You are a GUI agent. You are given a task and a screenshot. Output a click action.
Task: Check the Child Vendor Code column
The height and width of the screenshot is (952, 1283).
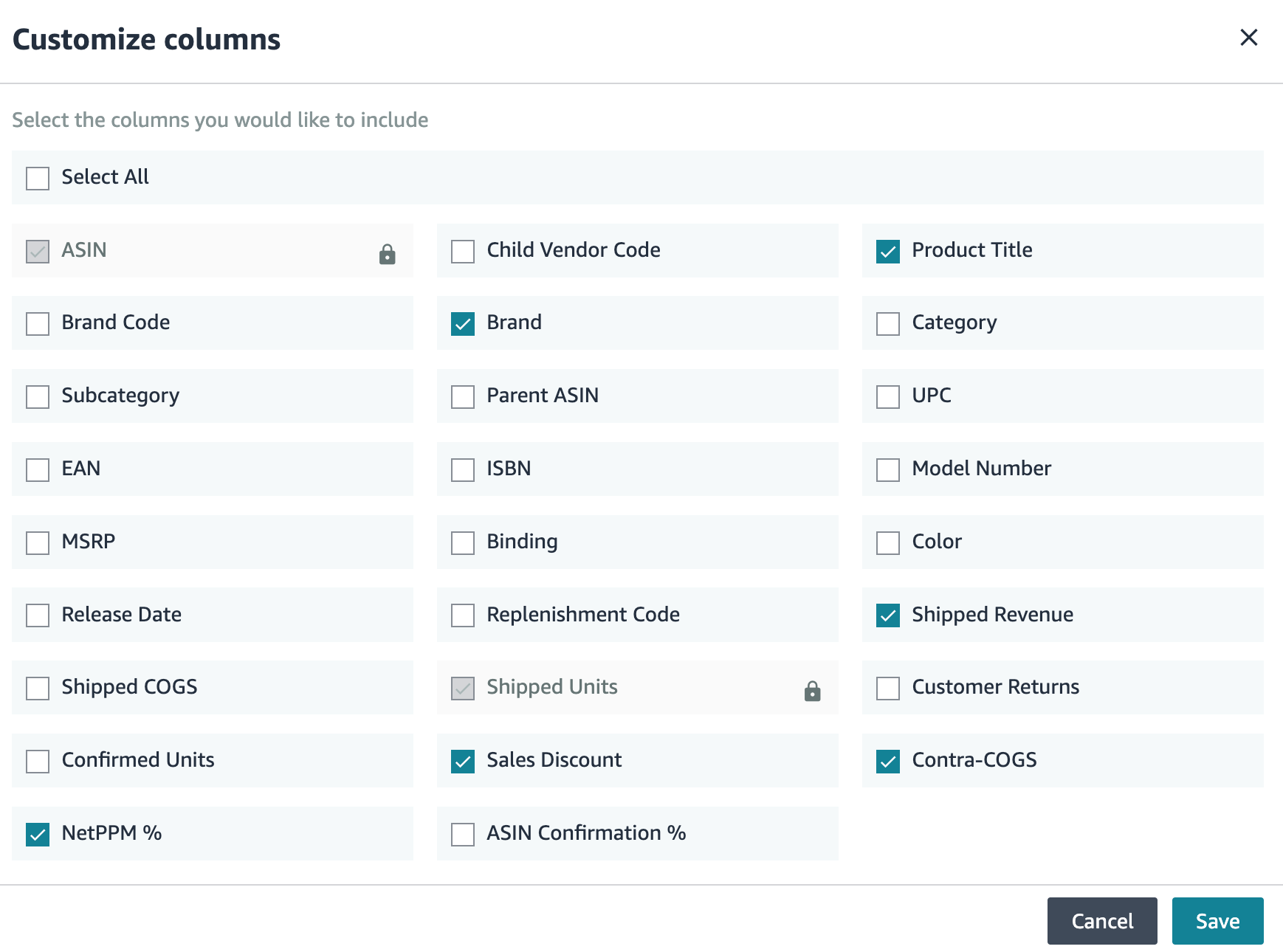[x=462, y=251]
